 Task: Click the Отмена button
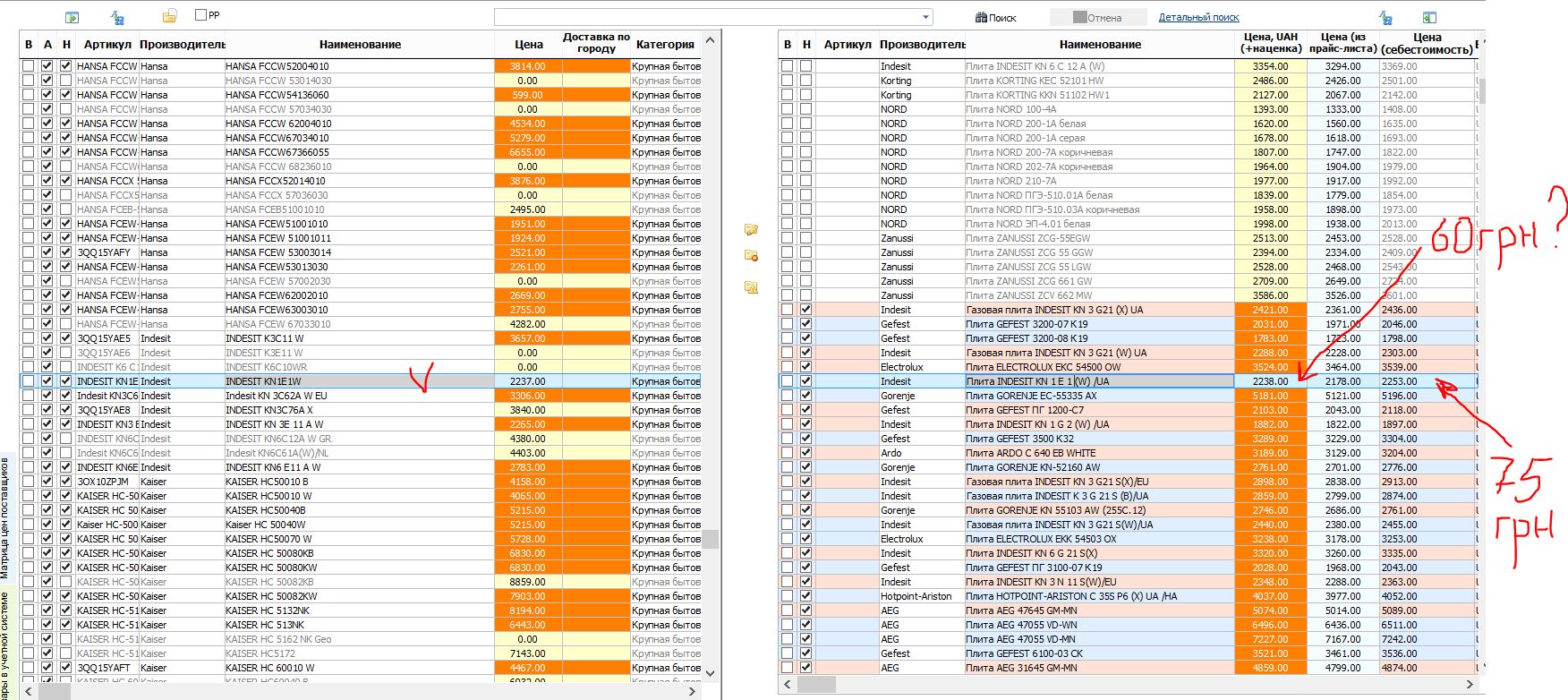click(x=1098, y=17)
